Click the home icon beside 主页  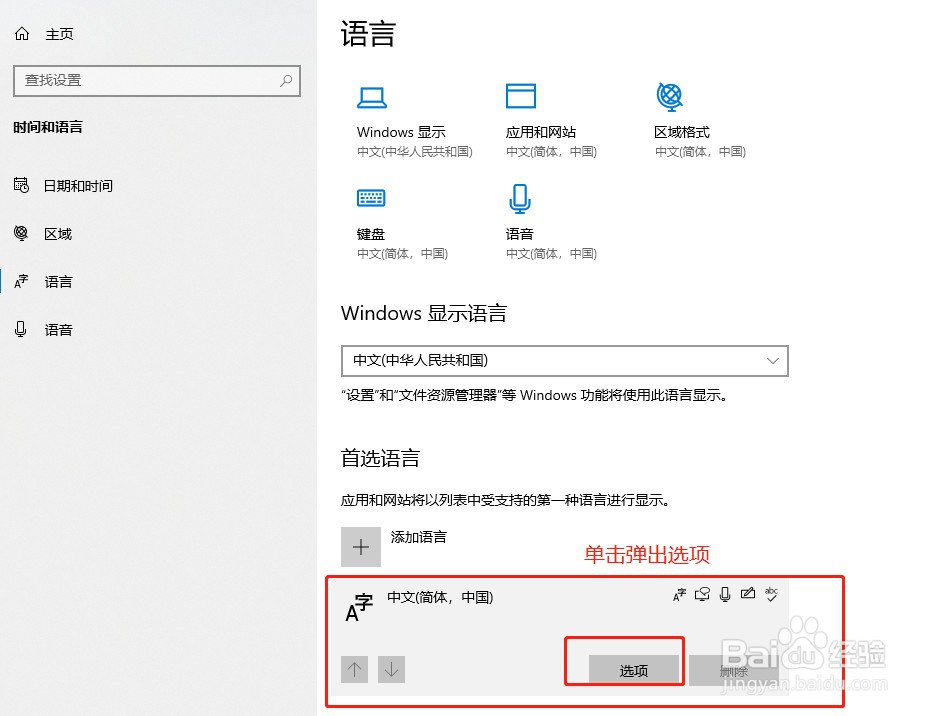22,34
